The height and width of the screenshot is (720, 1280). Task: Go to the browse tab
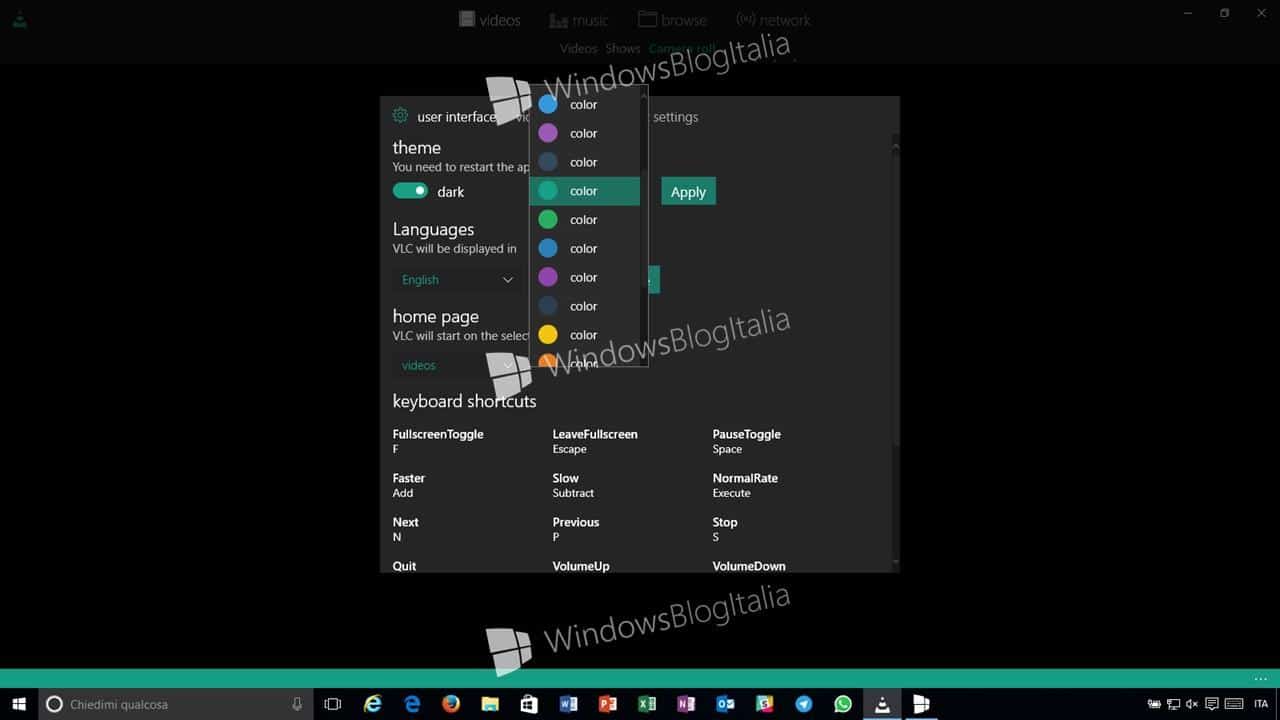pyautogui.click(x=672, y=20)
